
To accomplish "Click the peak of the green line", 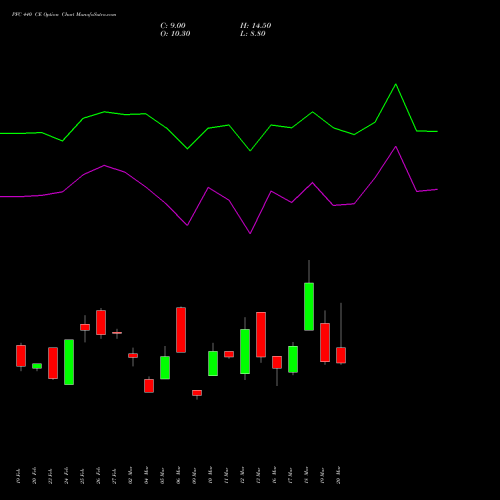I will [396, 84].
